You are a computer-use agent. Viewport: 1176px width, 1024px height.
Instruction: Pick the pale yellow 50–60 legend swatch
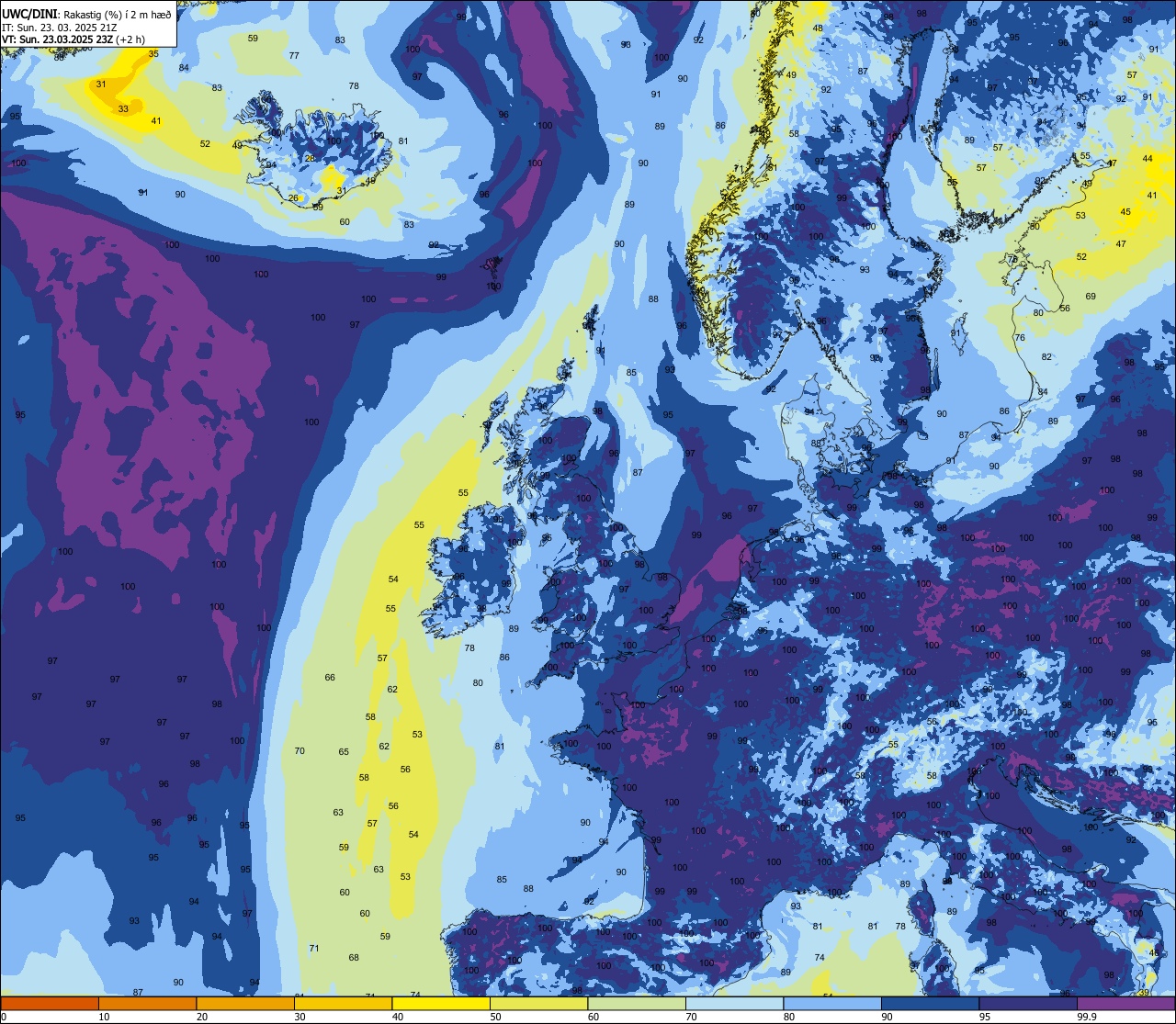[x=538, y=1003]
